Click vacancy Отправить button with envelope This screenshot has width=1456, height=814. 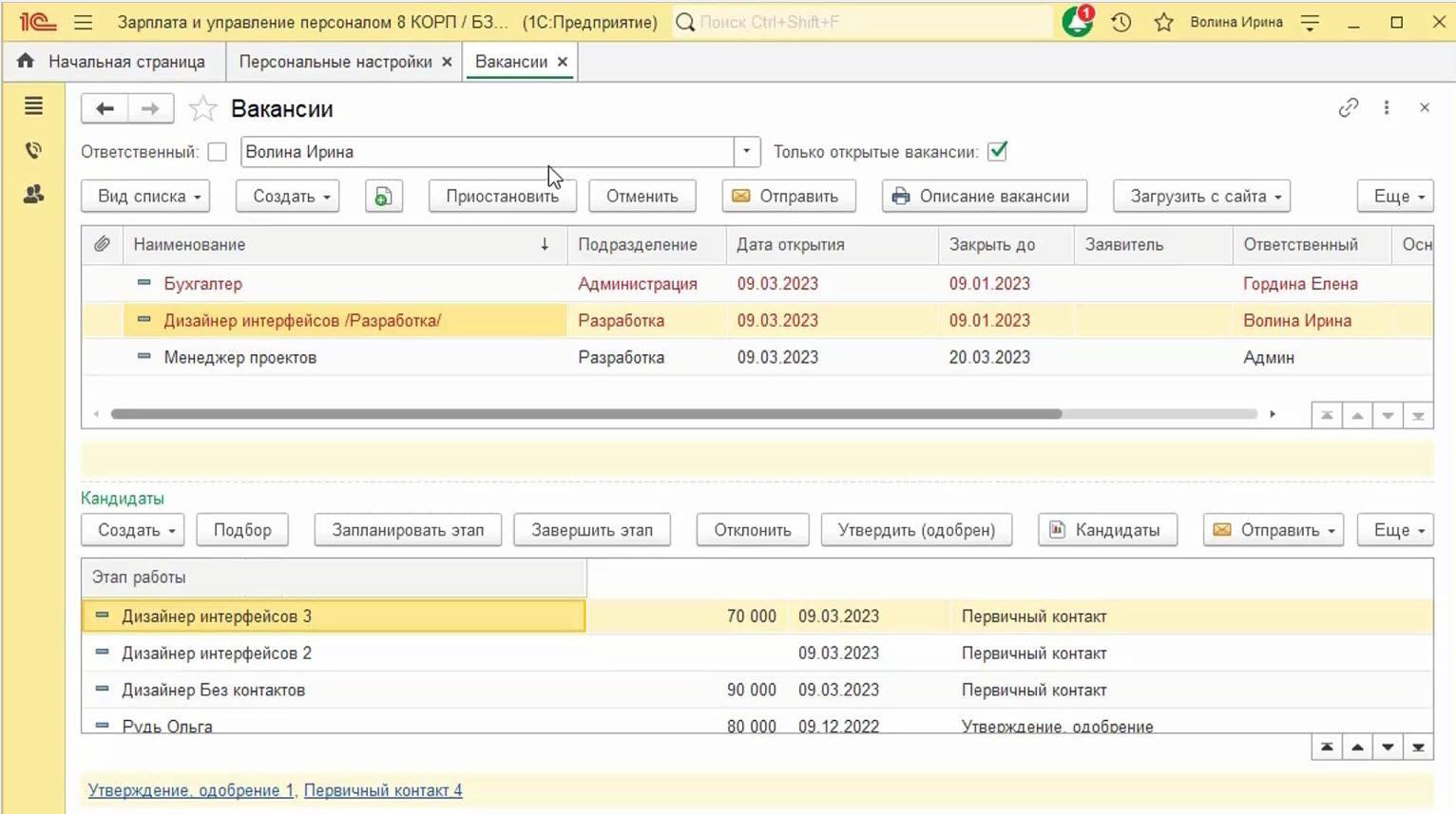789,196
